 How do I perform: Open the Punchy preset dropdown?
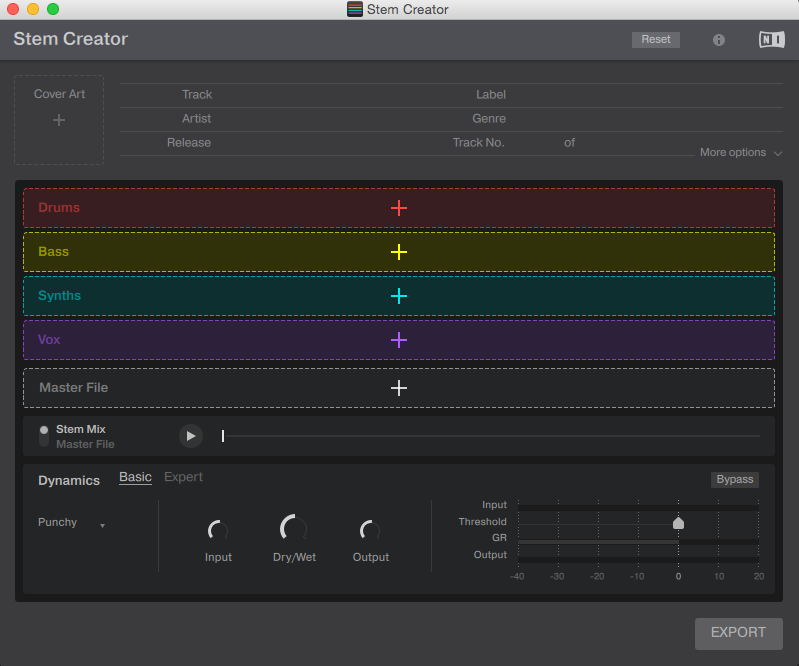[72, 523]
